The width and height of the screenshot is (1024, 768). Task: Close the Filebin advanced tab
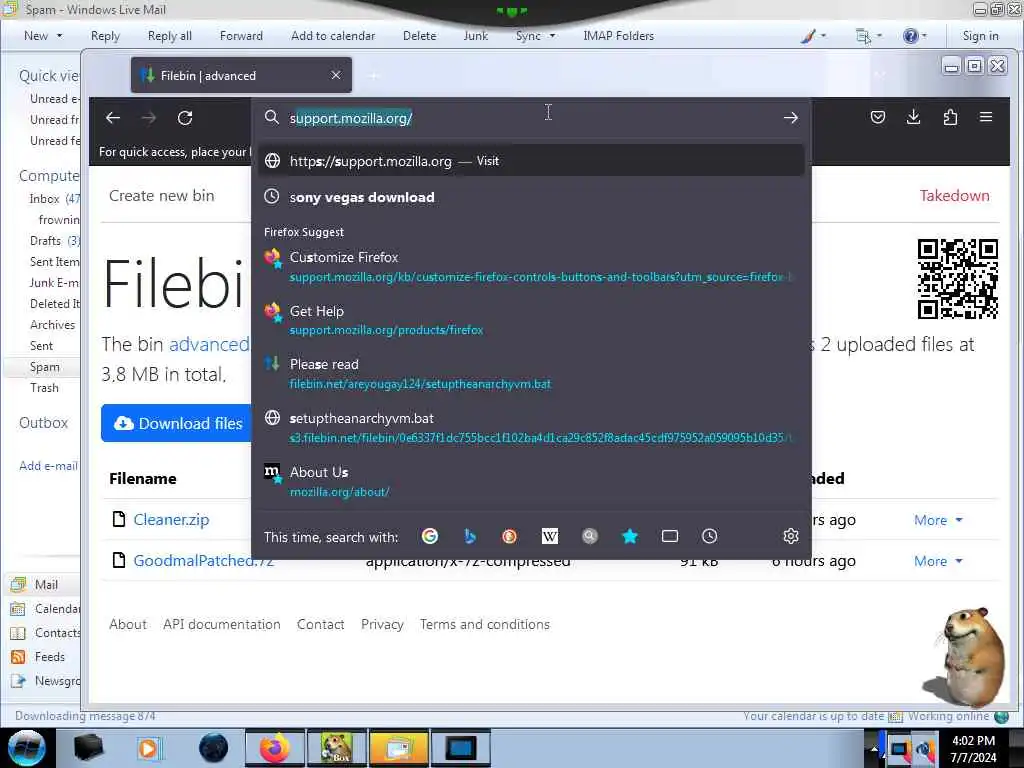point(336,75)
